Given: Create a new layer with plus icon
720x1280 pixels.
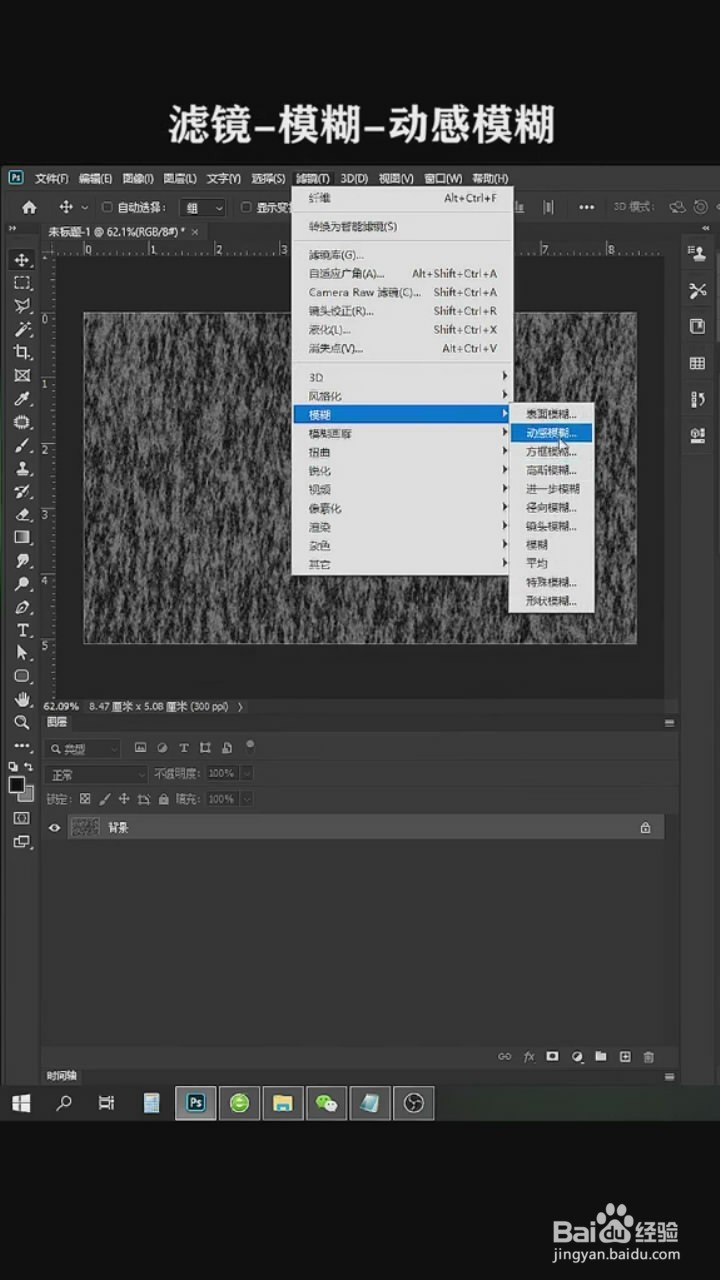Looking at the screenshot, I should (625, 1056).
